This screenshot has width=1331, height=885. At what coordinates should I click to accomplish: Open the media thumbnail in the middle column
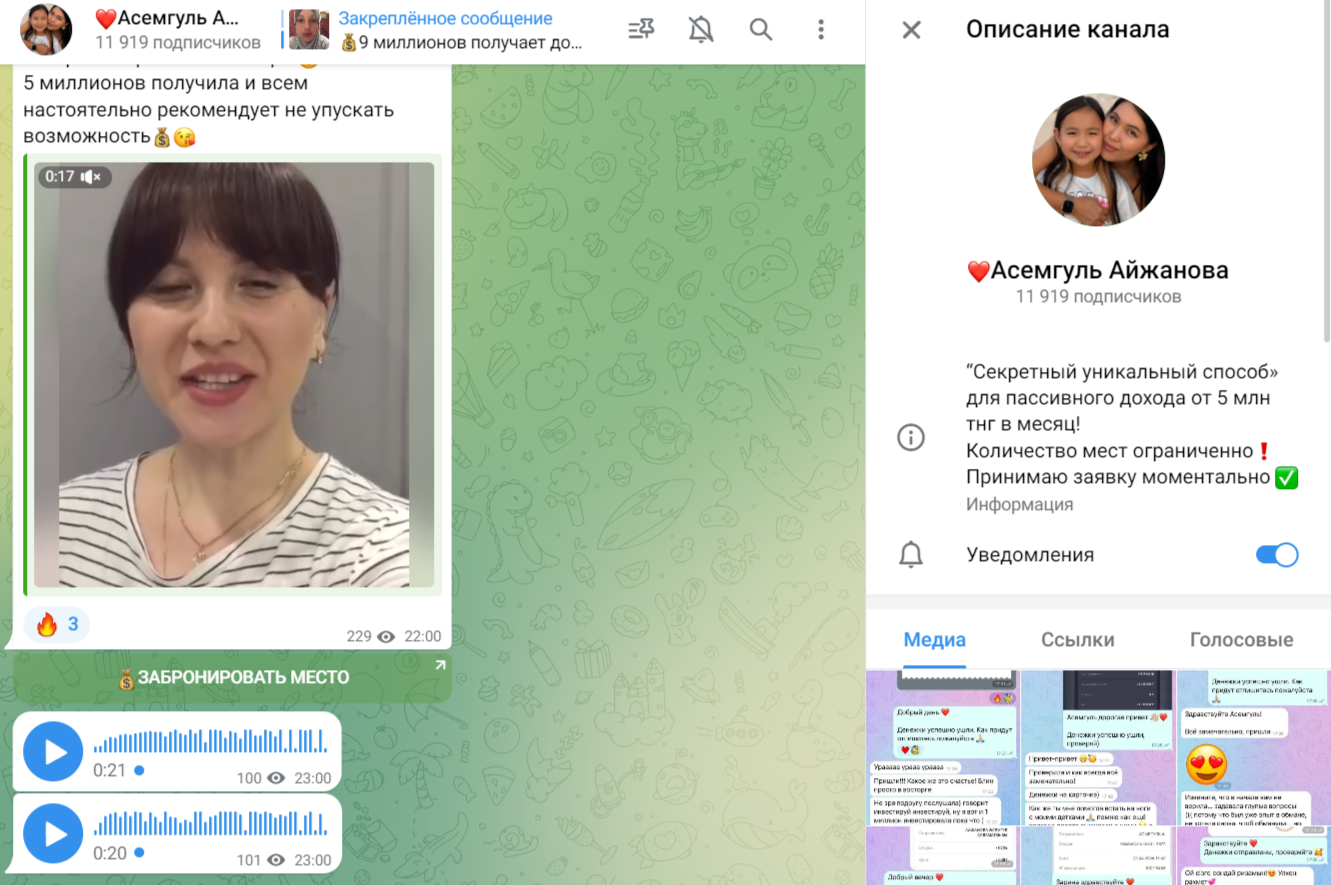pos(1098,747)
